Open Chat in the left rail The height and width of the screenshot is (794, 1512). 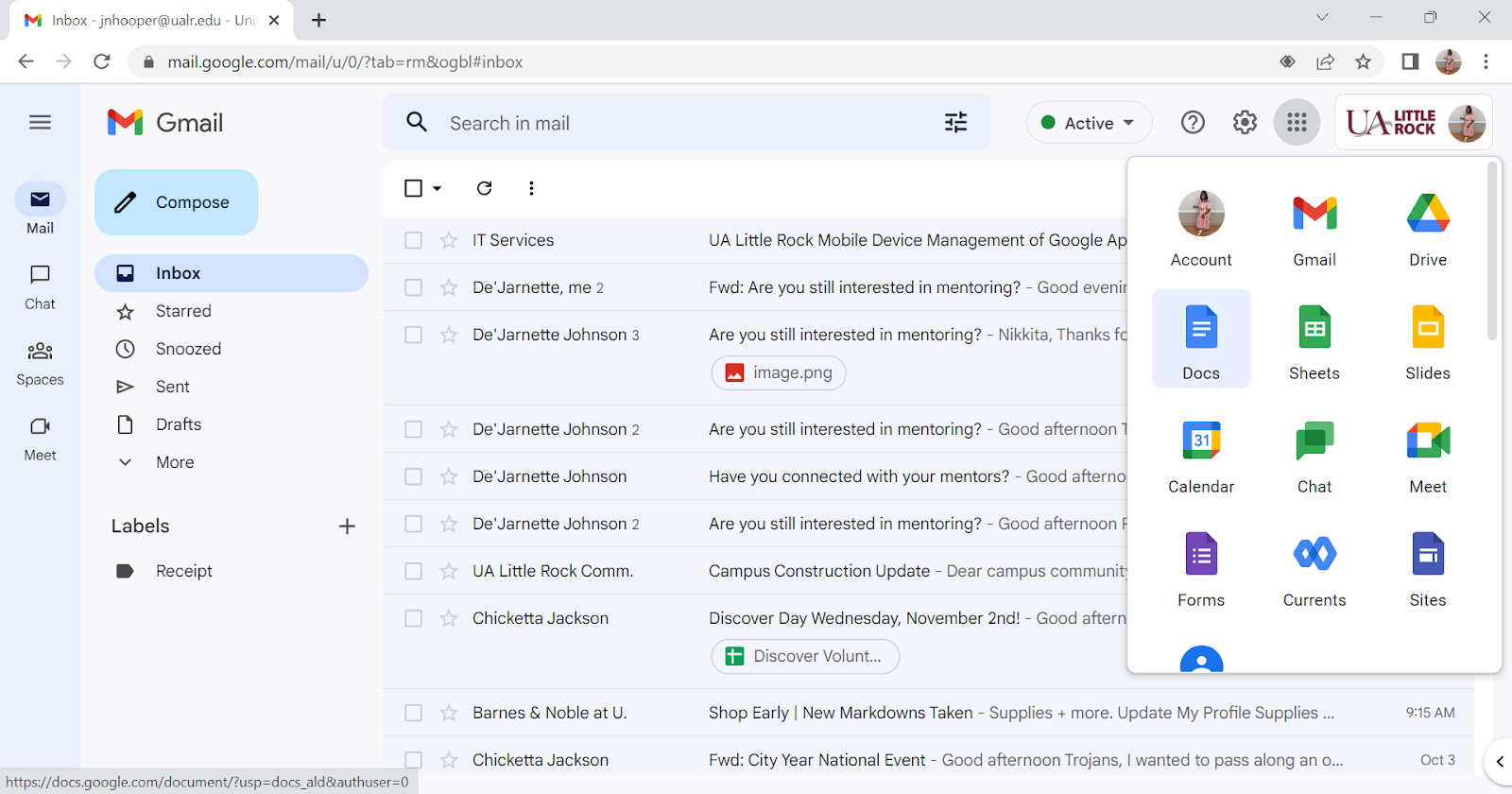click(40, 286)
